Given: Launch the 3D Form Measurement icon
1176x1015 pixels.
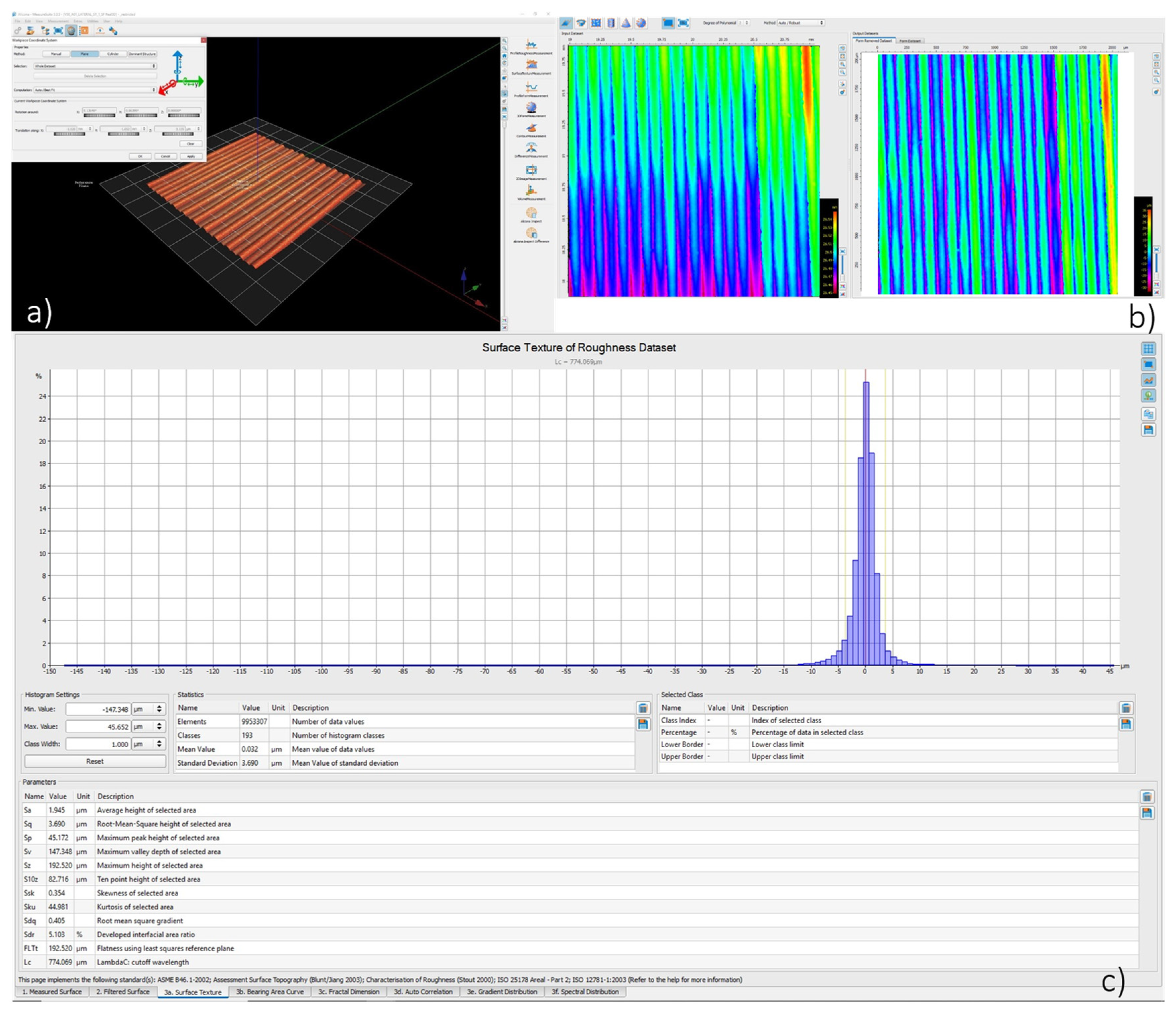Looking at the screenshot, I should (x=531, y=108).
